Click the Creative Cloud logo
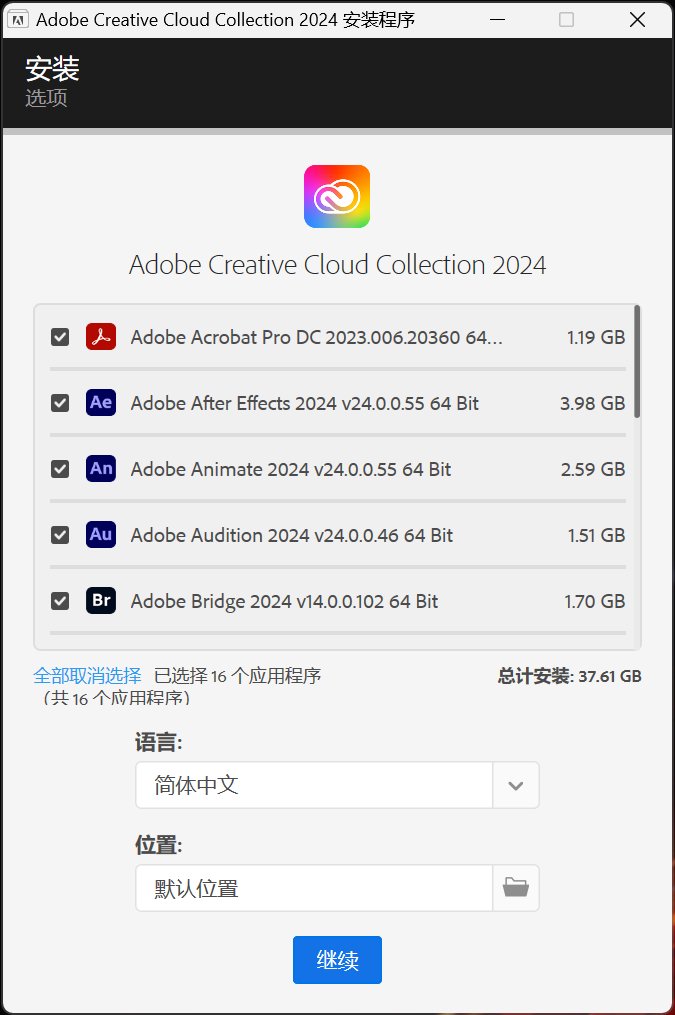675x1015 pixels. click(x=337, y=196)
